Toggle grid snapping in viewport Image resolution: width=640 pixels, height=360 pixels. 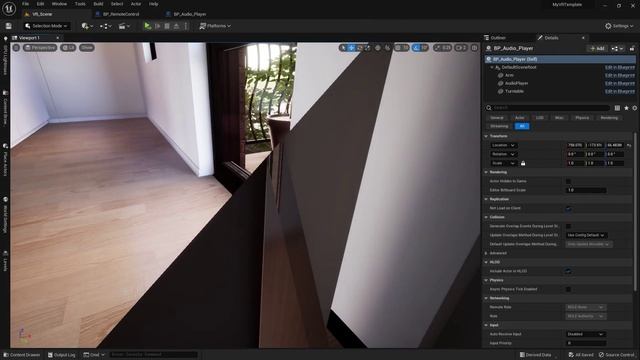(398, 48)
